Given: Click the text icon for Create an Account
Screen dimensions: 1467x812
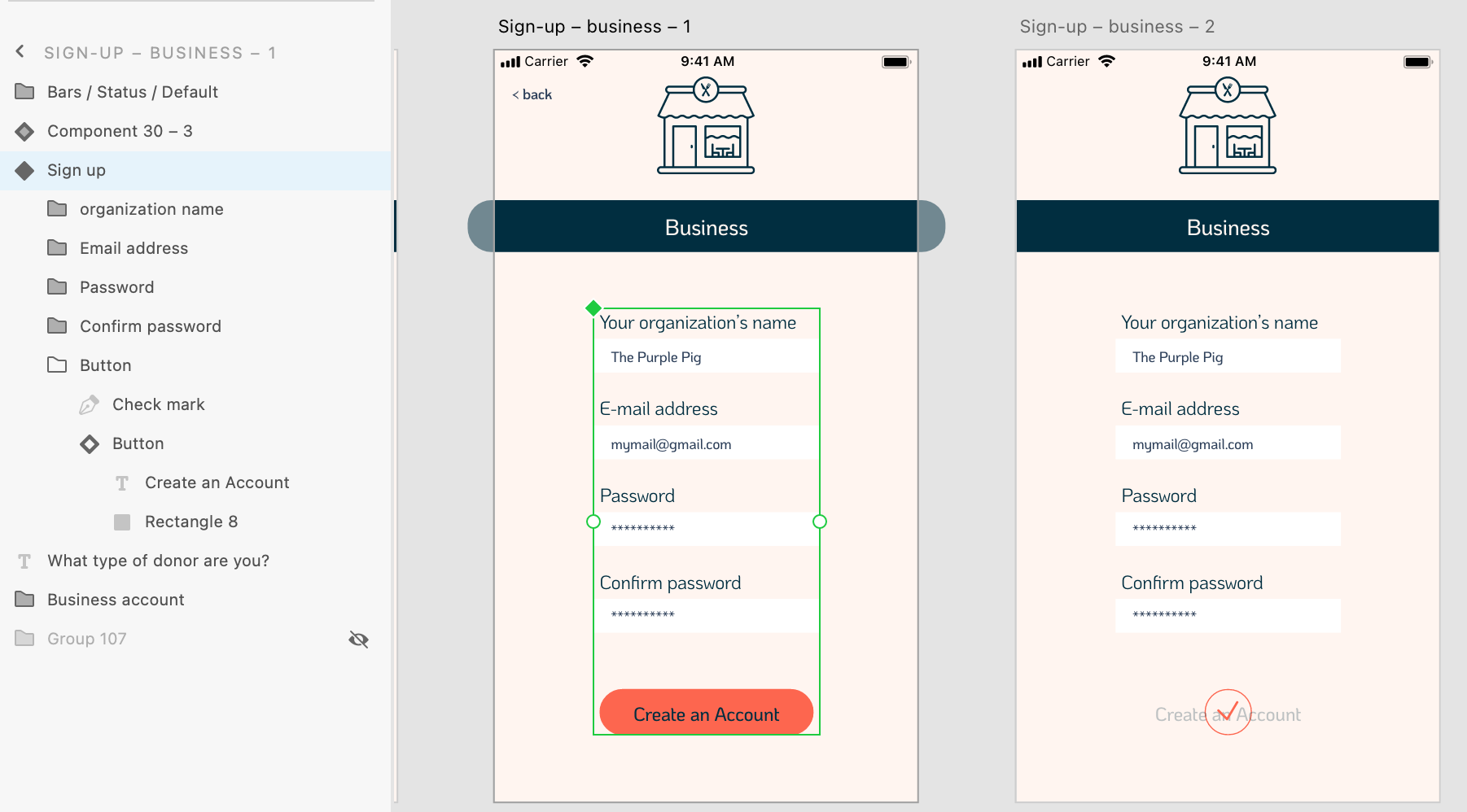Looking at the screenshot, I should [122, 482].
